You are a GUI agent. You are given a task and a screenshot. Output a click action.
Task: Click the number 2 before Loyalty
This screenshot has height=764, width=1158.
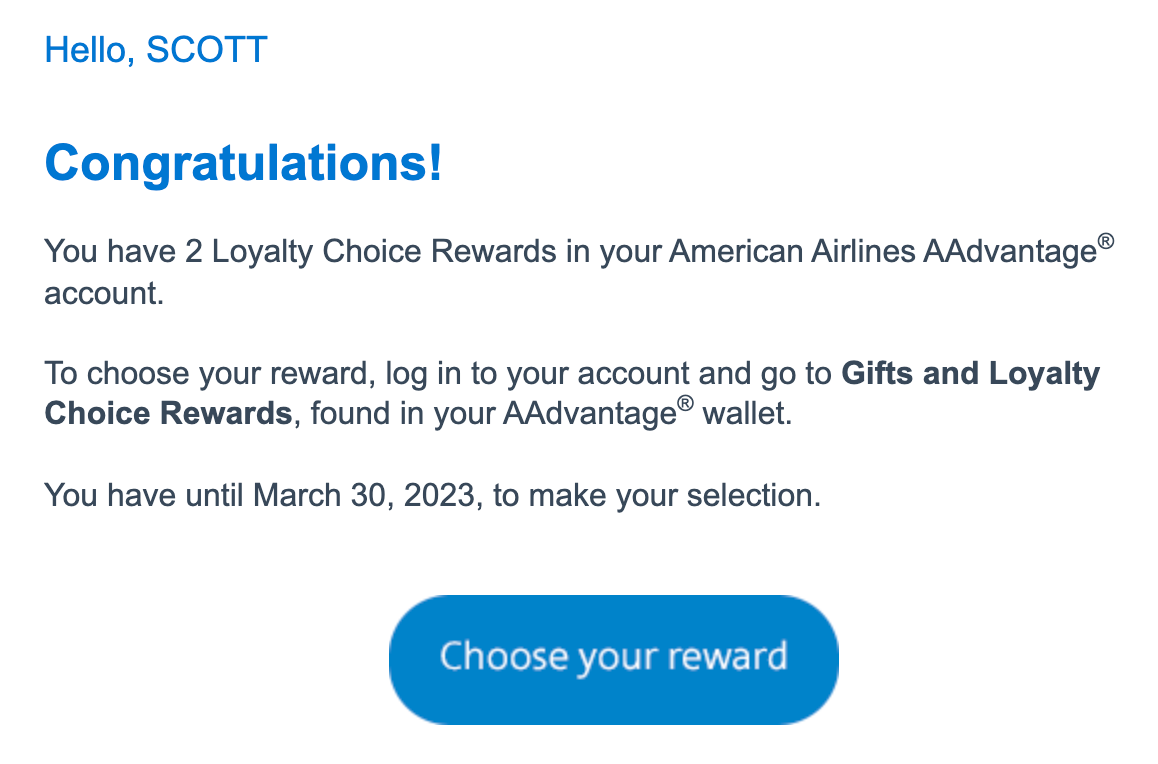tap(194, 252)
